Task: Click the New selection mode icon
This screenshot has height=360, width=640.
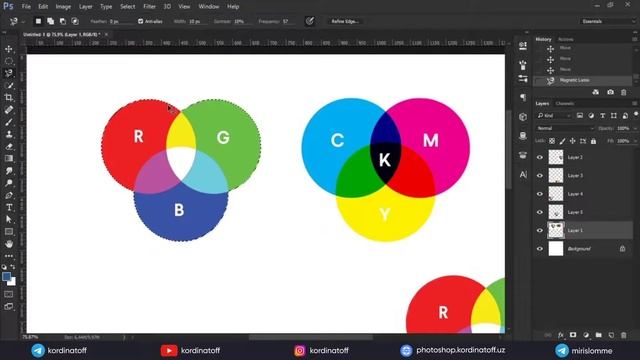Action: pyautogui.click(x=38, y=21)
